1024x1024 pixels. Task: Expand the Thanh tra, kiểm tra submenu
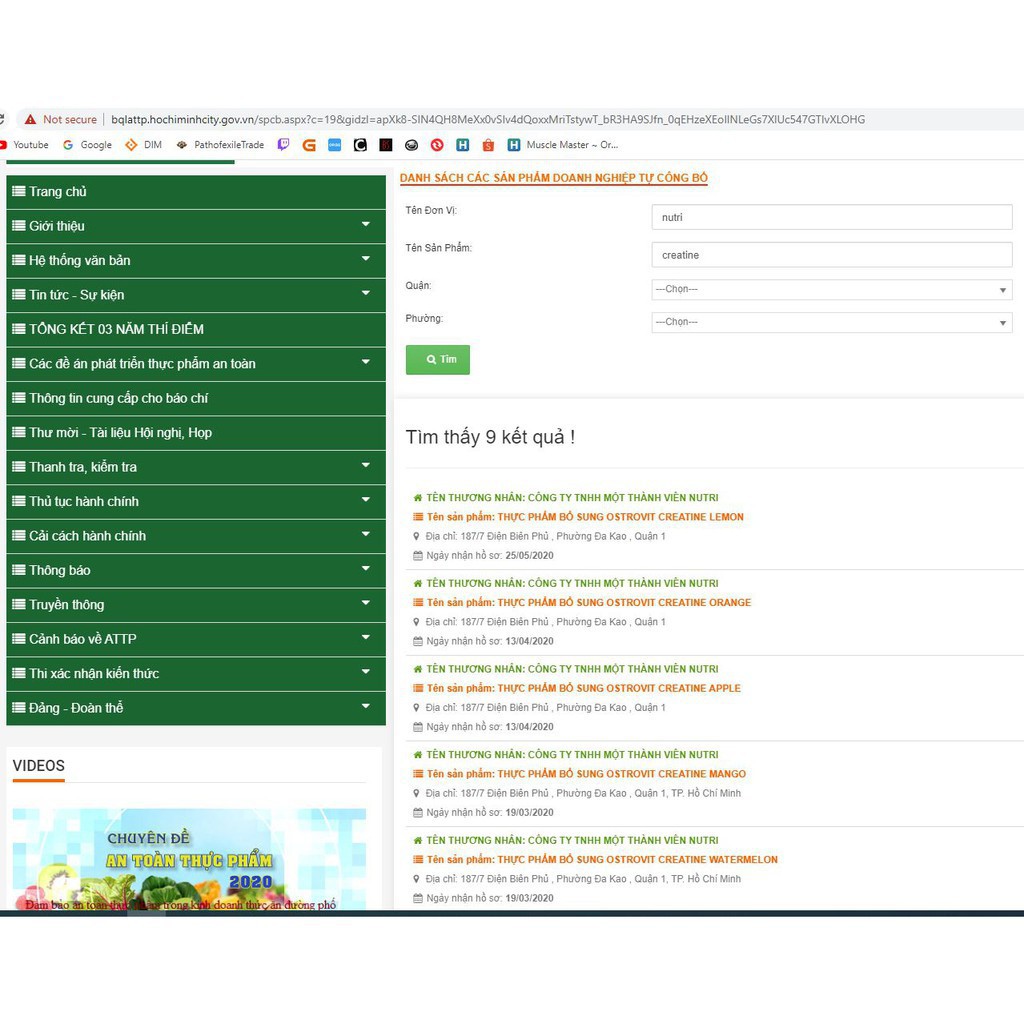[x=366, y=466]
